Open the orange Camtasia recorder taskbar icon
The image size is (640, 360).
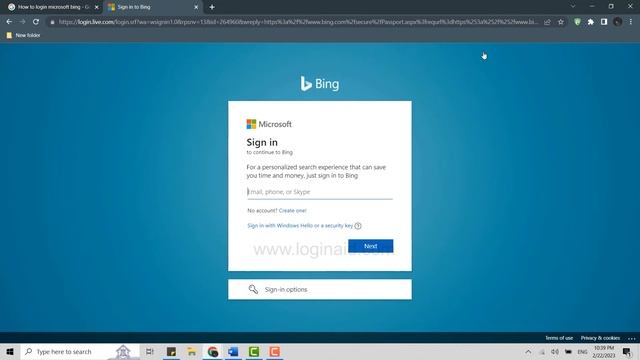pos(275,352)
